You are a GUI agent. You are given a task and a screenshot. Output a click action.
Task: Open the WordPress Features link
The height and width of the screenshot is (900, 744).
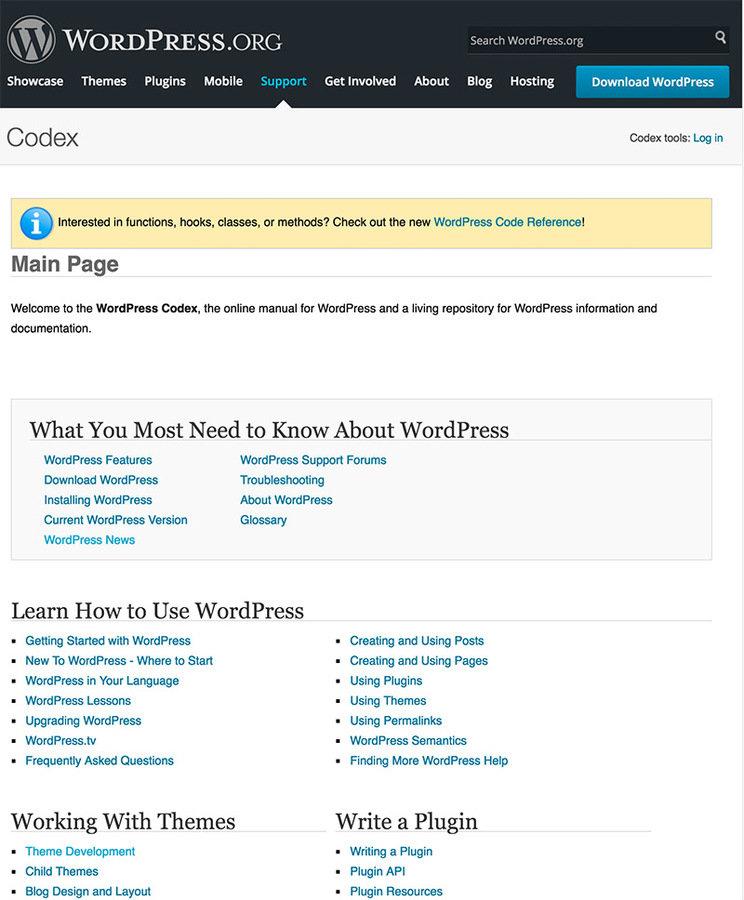[x=98, y=460]
